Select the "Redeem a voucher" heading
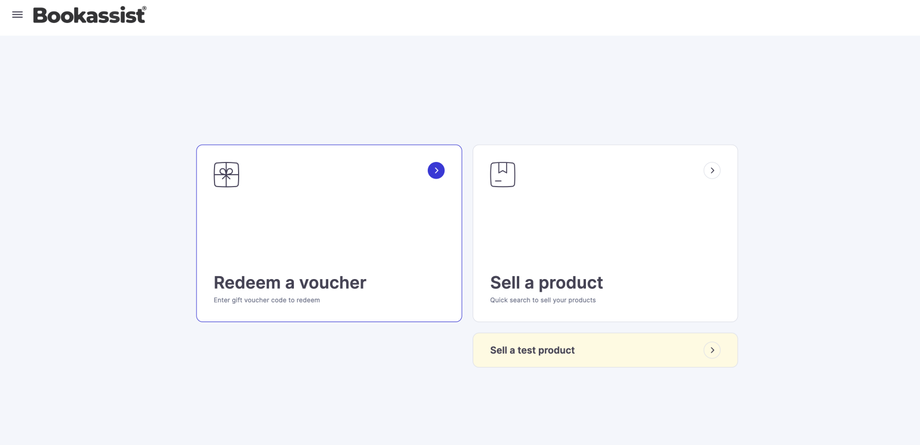The height and width of the screenshot is (445, 920). [290, 283]
